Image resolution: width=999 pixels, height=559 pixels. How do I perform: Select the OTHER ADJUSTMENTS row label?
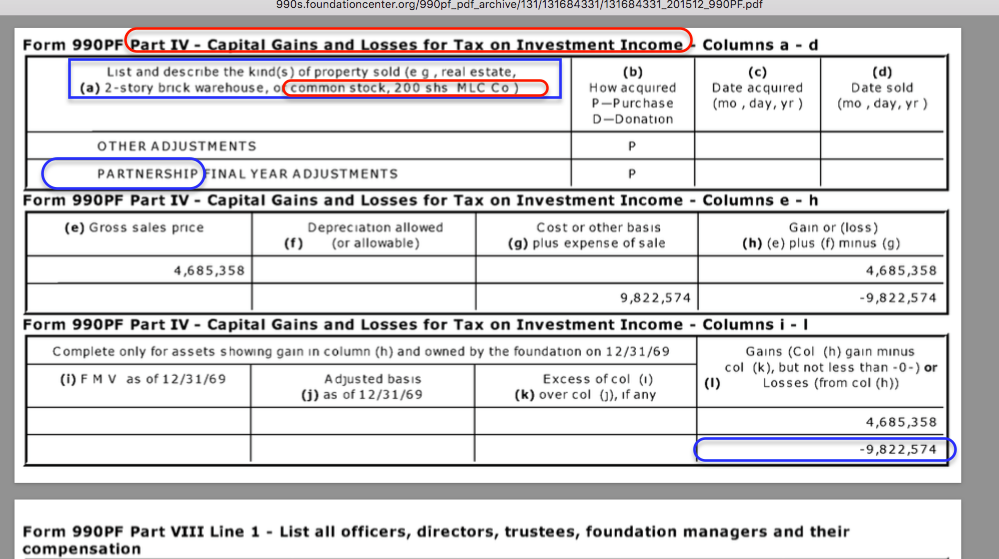[176, 146]
